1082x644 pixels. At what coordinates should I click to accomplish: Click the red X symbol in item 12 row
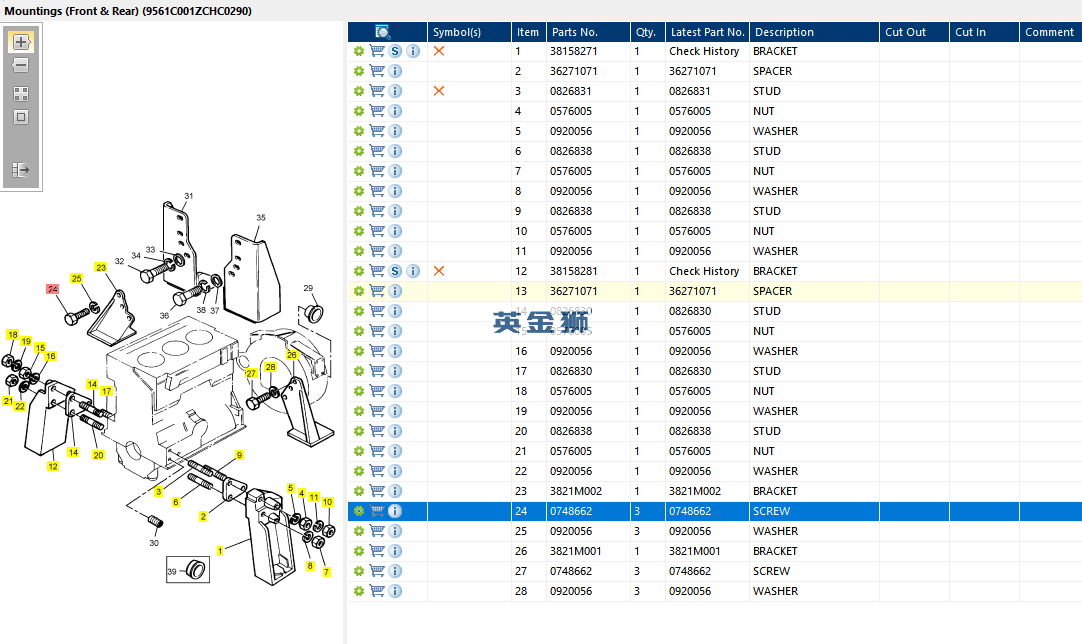pos(438,271)
